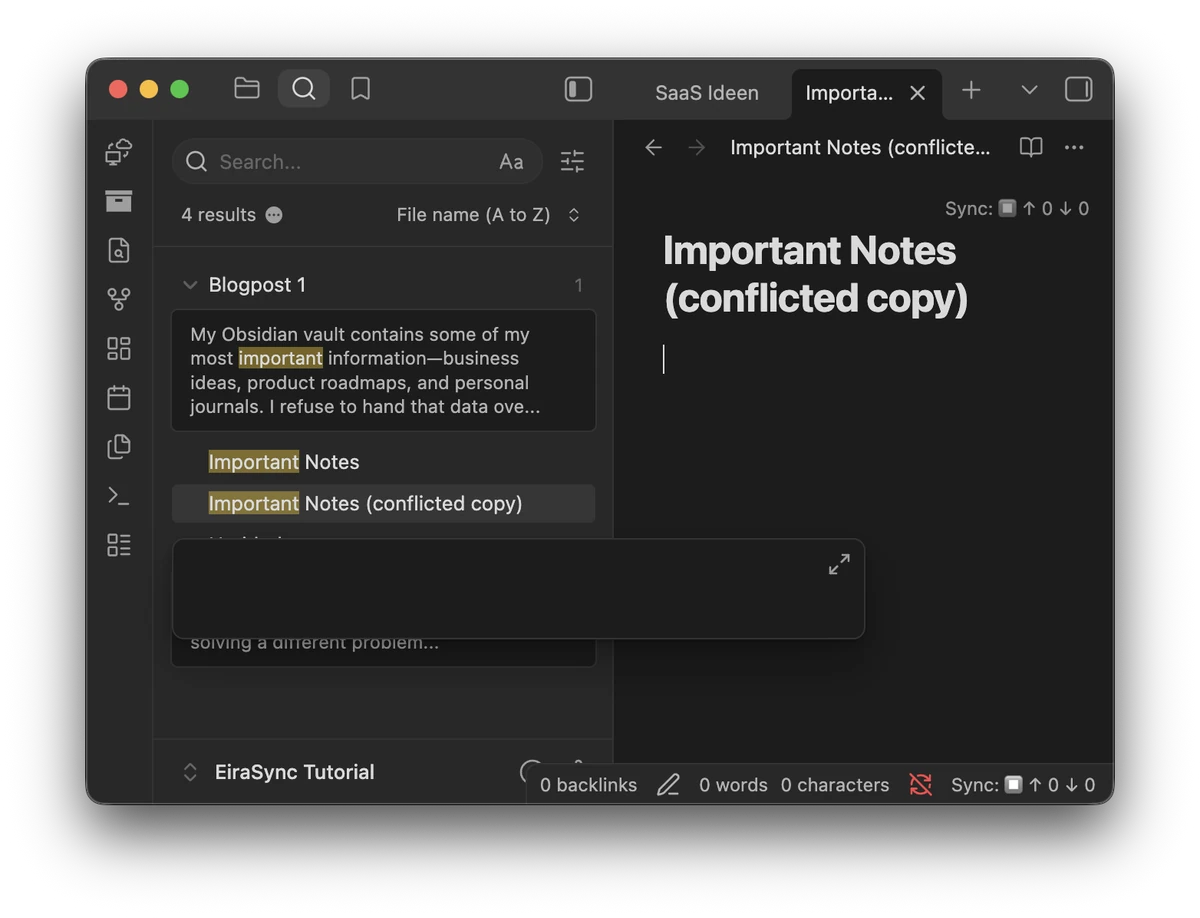Open the files folder pane icon
Screen dimensions: 1200x918
click(x=247, y=89)
